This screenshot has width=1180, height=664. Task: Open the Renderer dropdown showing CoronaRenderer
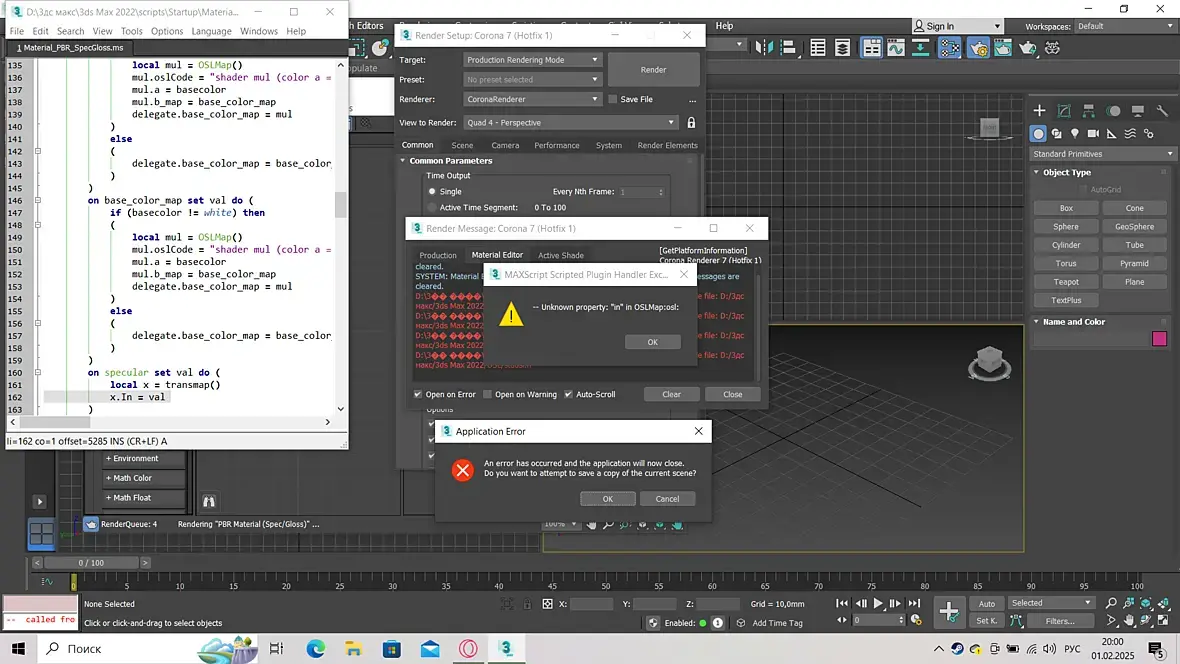(533, 99)
